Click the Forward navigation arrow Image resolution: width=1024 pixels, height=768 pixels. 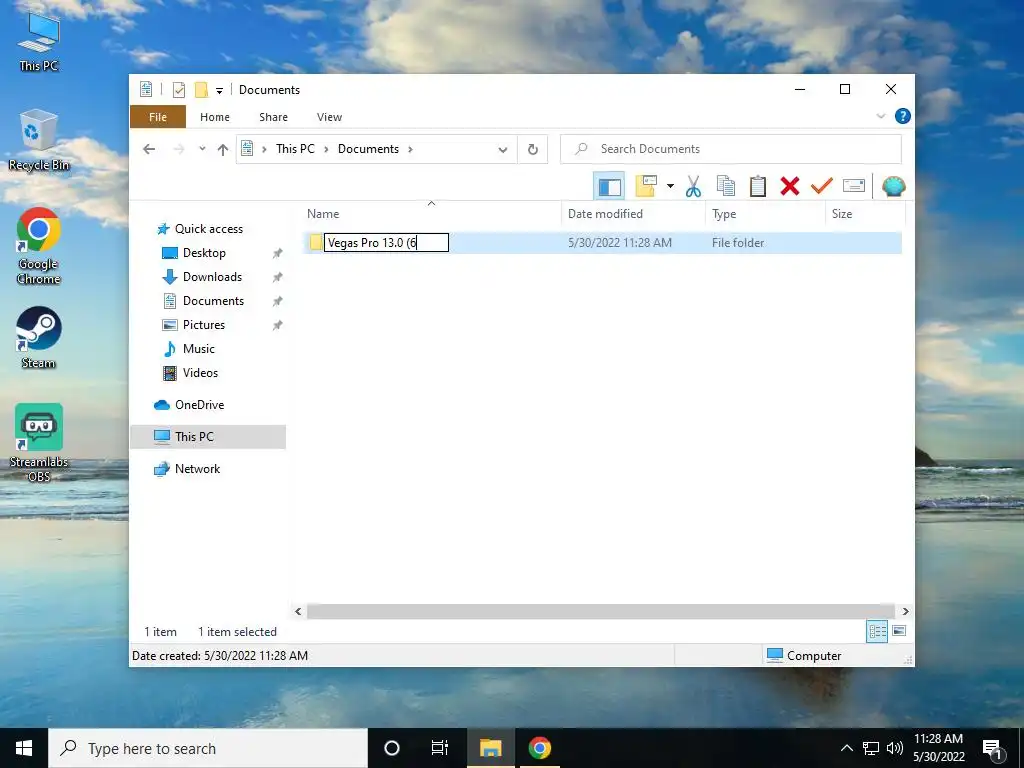[x=179, y=149]
